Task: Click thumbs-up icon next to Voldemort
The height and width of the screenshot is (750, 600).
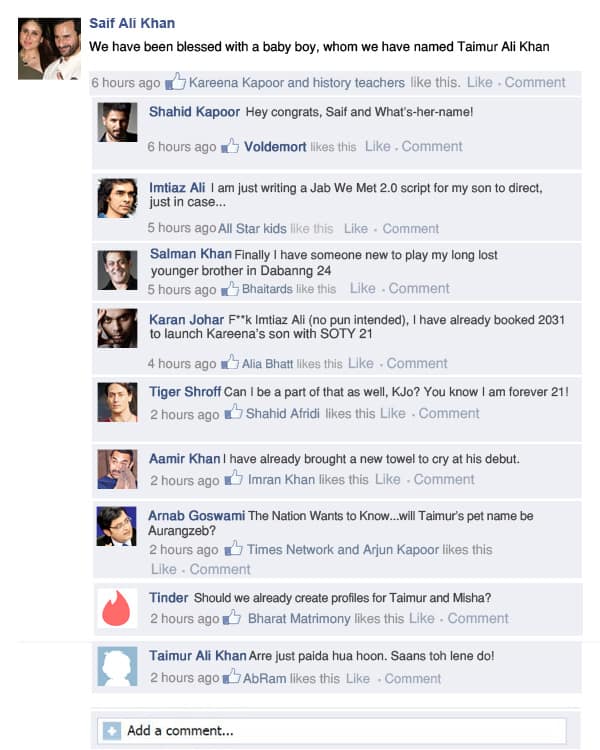Action: 230,145
